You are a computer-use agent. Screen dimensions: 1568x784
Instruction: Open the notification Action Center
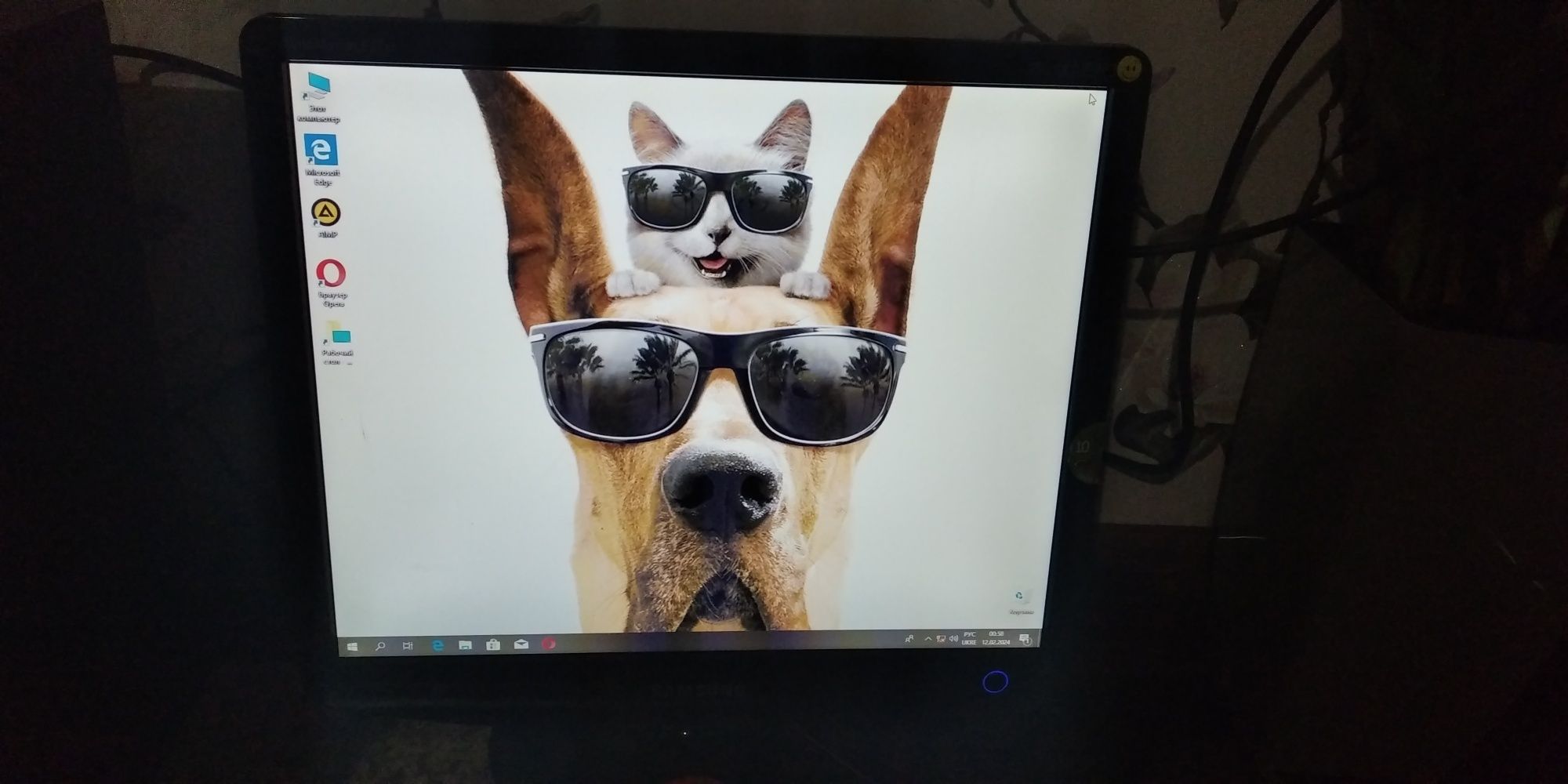click(1025, 639)
